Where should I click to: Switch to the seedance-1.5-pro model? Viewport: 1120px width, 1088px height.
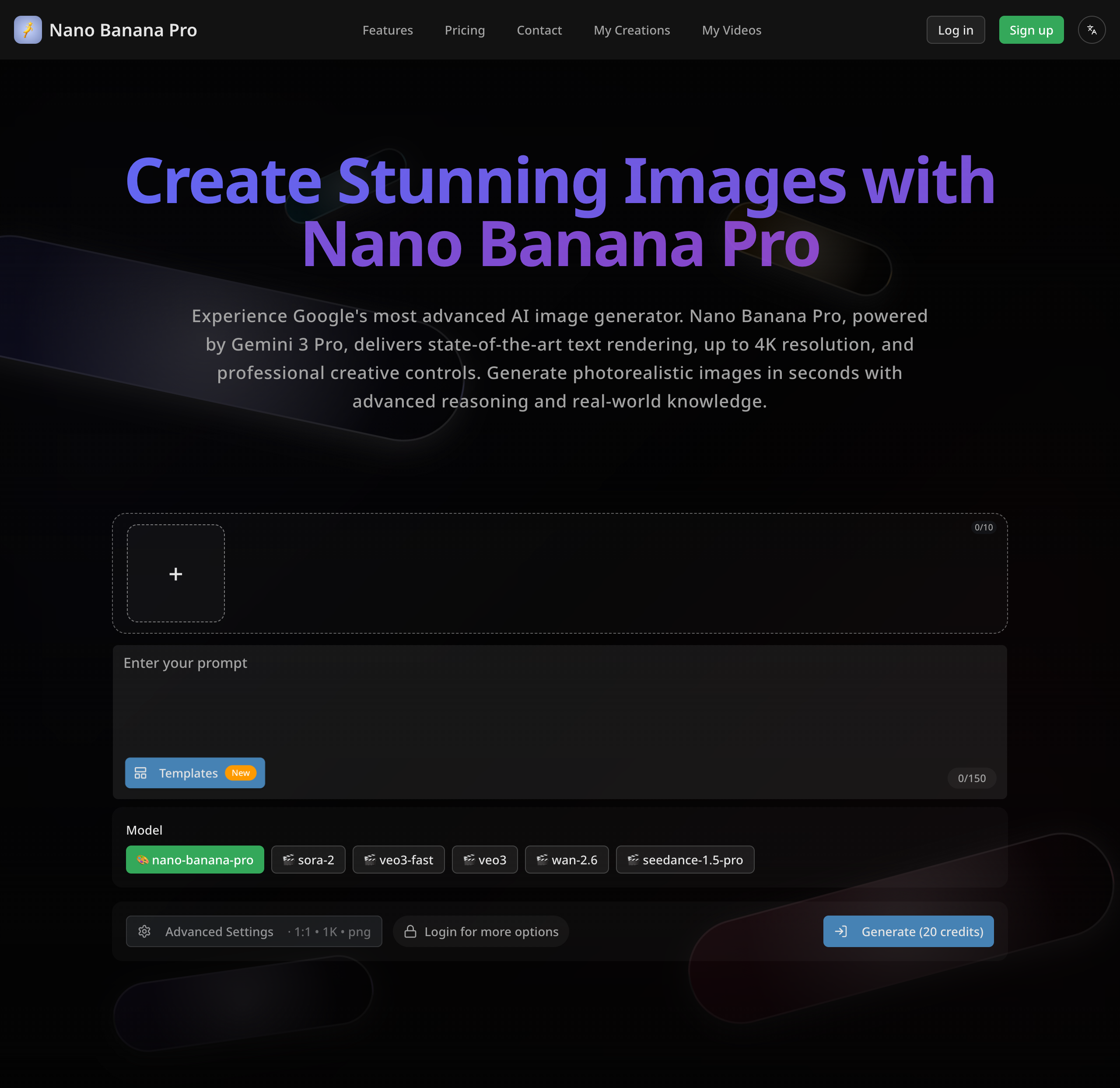[x=685, y=859]
